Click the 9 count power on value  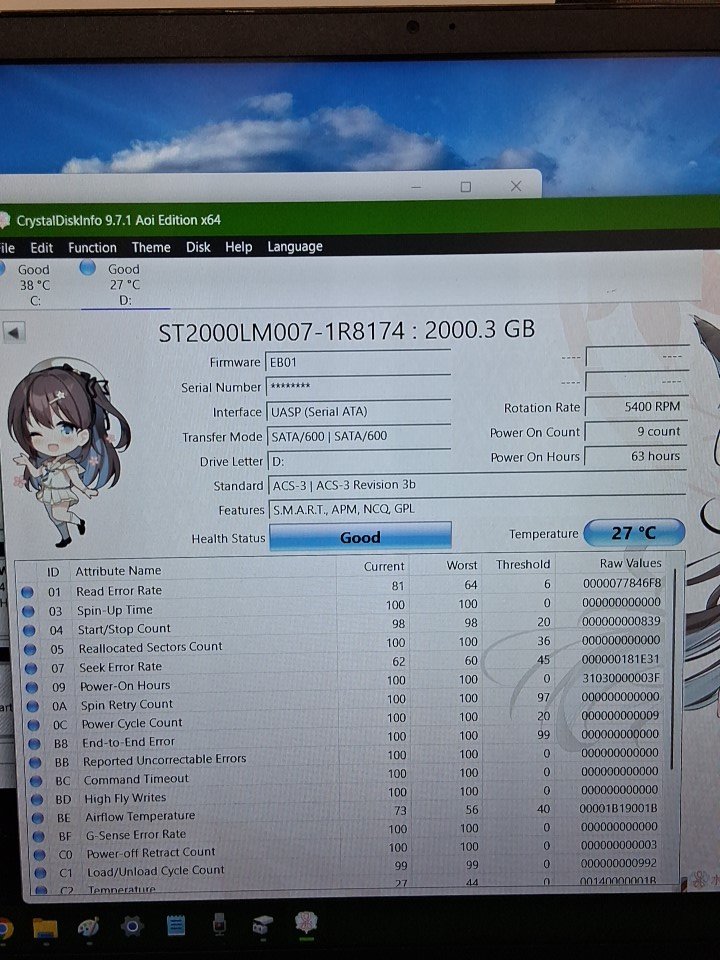[x=636, y=431]
